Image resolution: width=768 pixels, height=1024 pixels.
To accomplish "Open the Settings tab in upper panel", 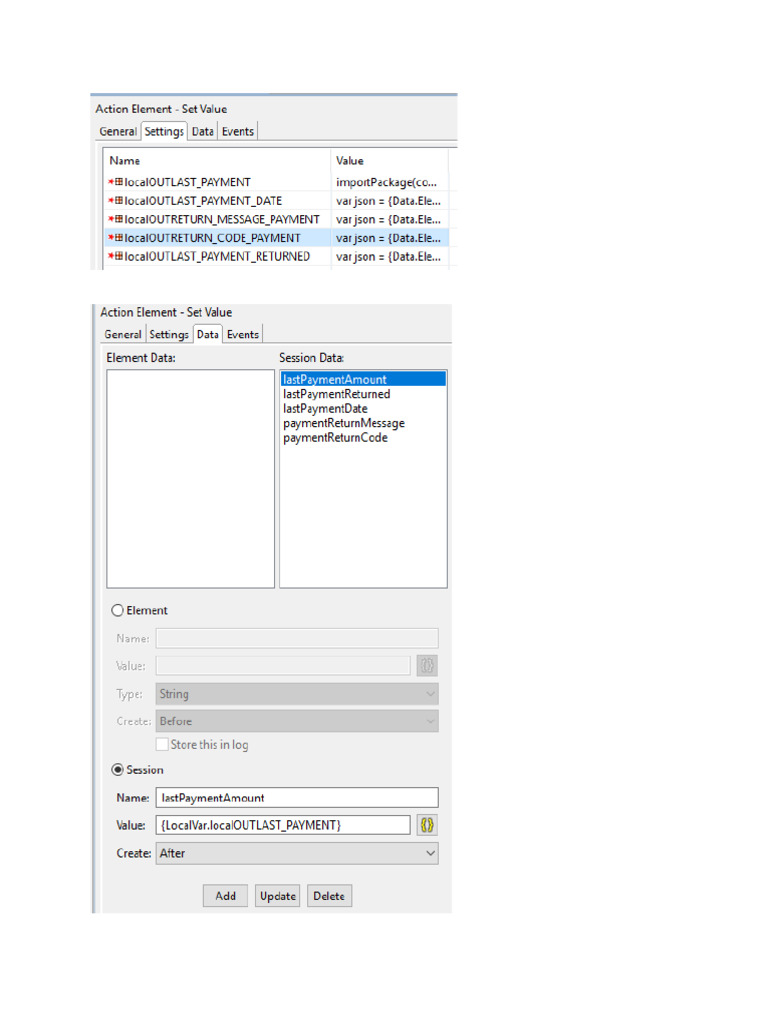I will point(164,131).
